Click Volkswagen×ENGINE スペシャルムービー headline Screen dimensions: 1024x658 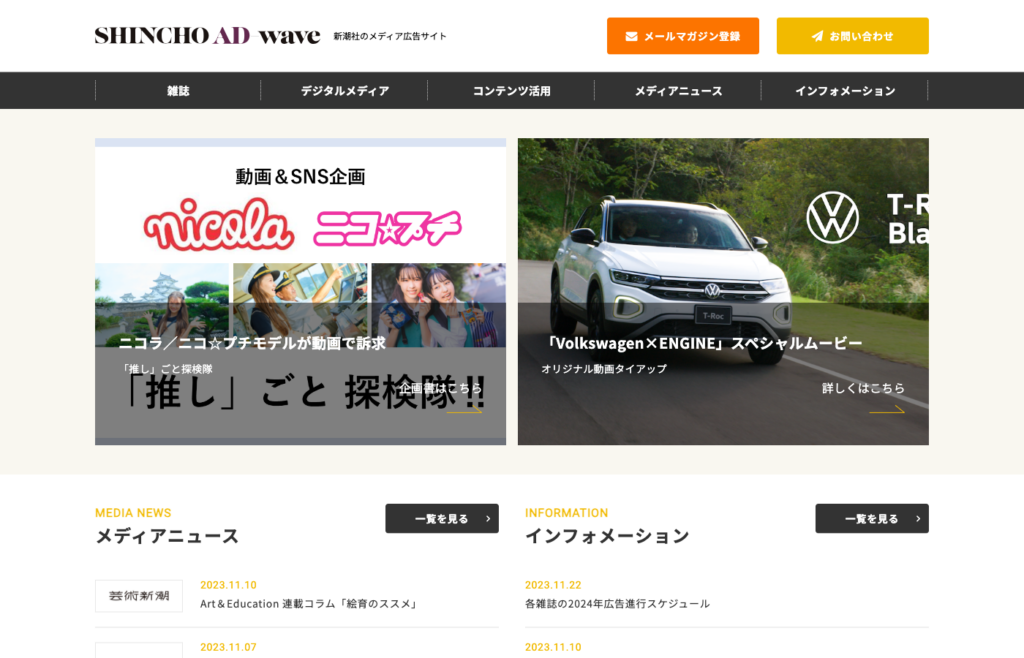tap(703, 343)
